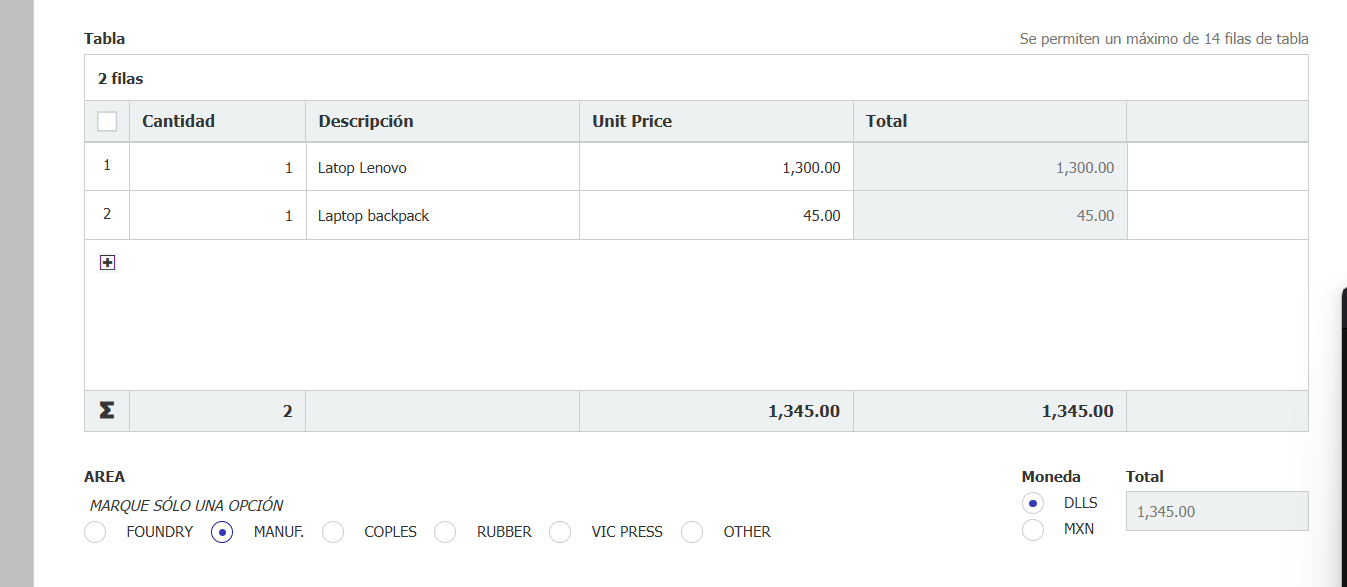Toggle the select-all rows checkbox

107,122
